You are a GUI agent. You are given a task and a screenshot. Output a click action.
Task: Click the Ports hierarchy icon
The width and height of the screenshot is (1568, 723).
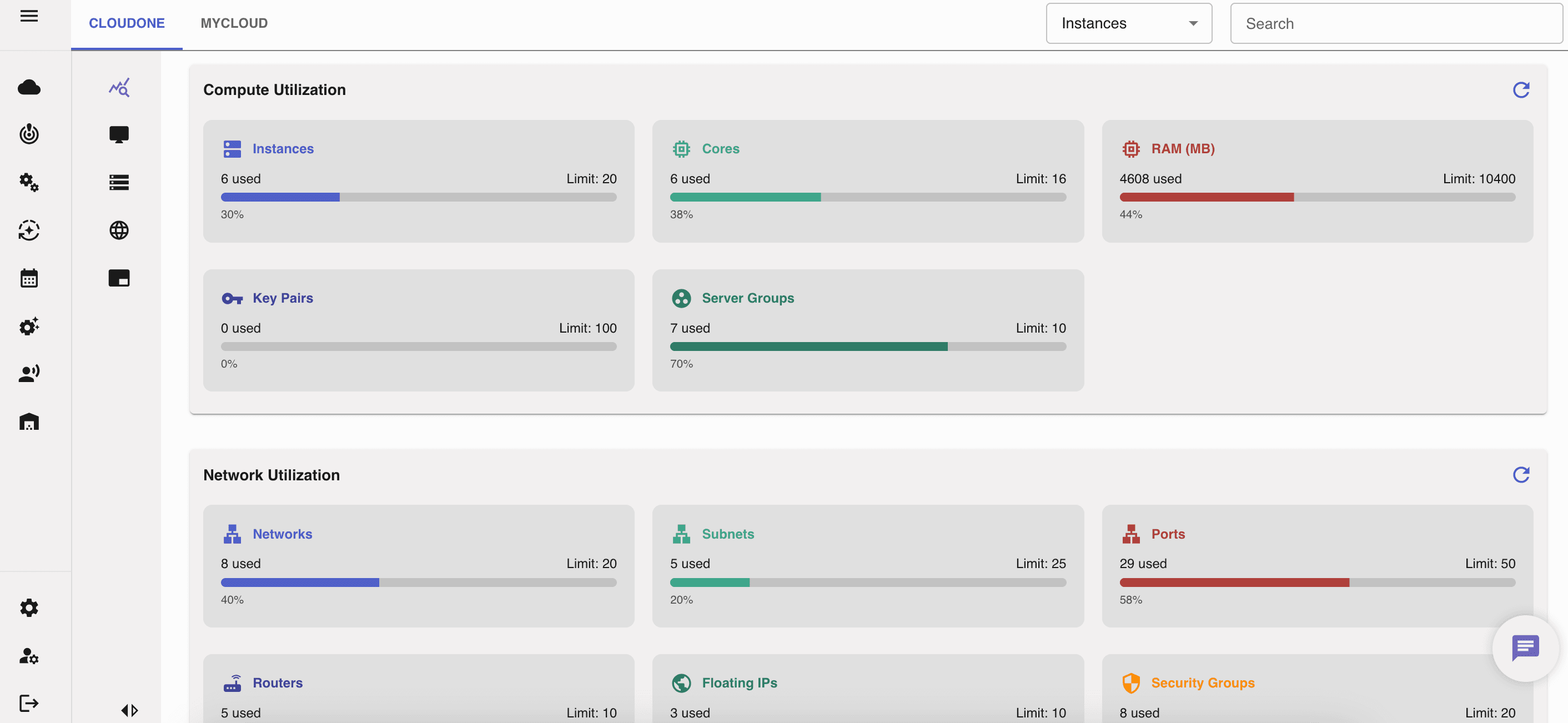tap(1131, 534)
